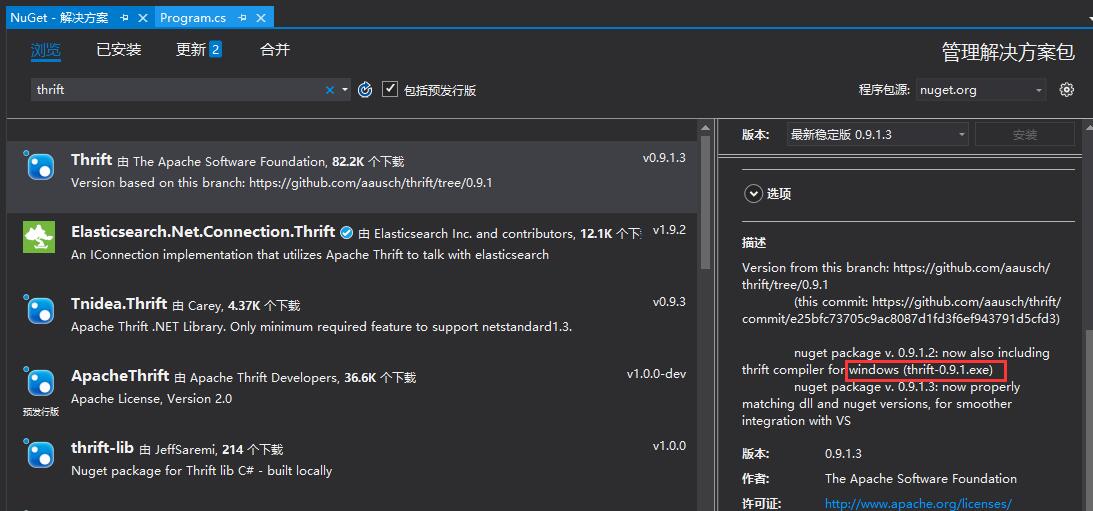Click the 安装 button
Viewport: 1093px width, 511px height.
[x=1025, y=135]
